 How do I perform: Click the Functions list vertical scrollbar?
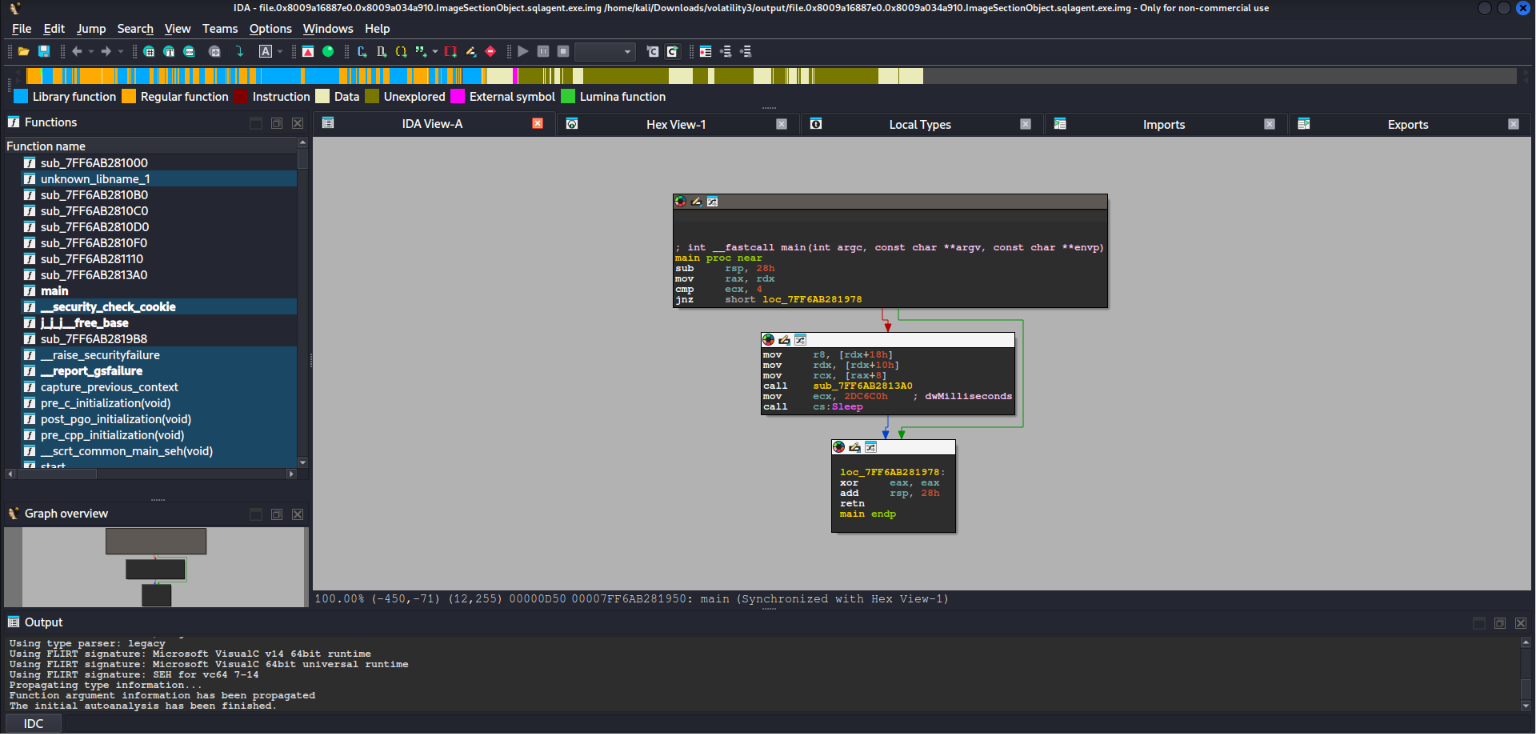(x=304, y=303)
